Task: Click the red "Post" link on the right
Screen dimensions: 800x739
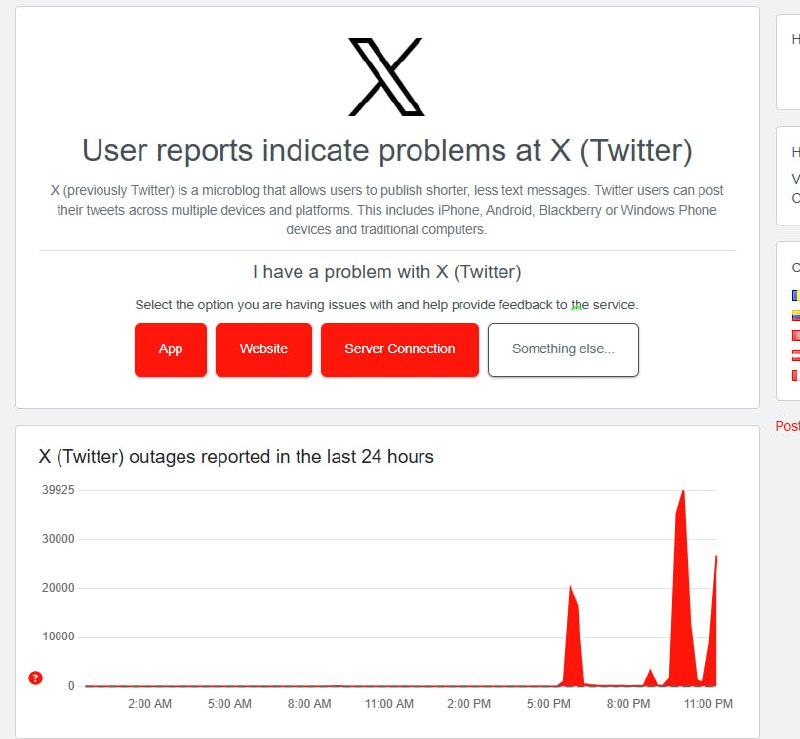Action: tap(787, 426)
